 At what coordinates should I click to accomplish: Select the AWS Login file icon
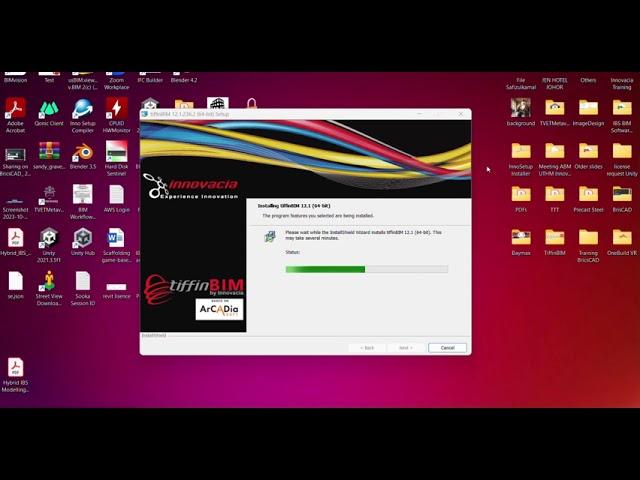tap(116, 199)
